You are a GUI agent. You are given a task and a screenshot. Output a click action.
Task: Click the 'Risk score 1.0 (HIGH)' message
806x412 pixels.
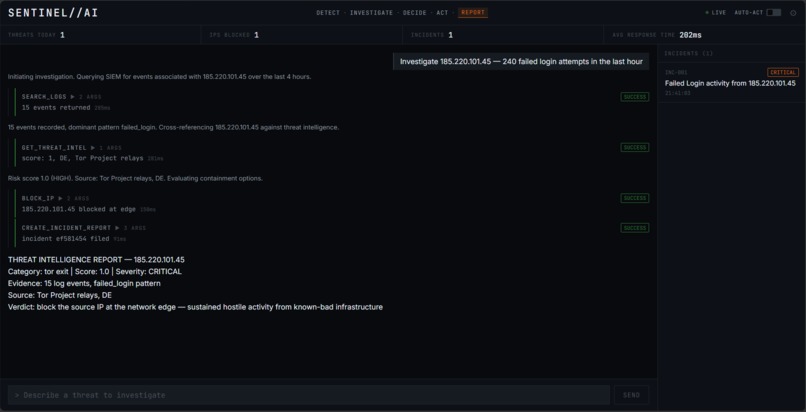[x=135, y=178]
